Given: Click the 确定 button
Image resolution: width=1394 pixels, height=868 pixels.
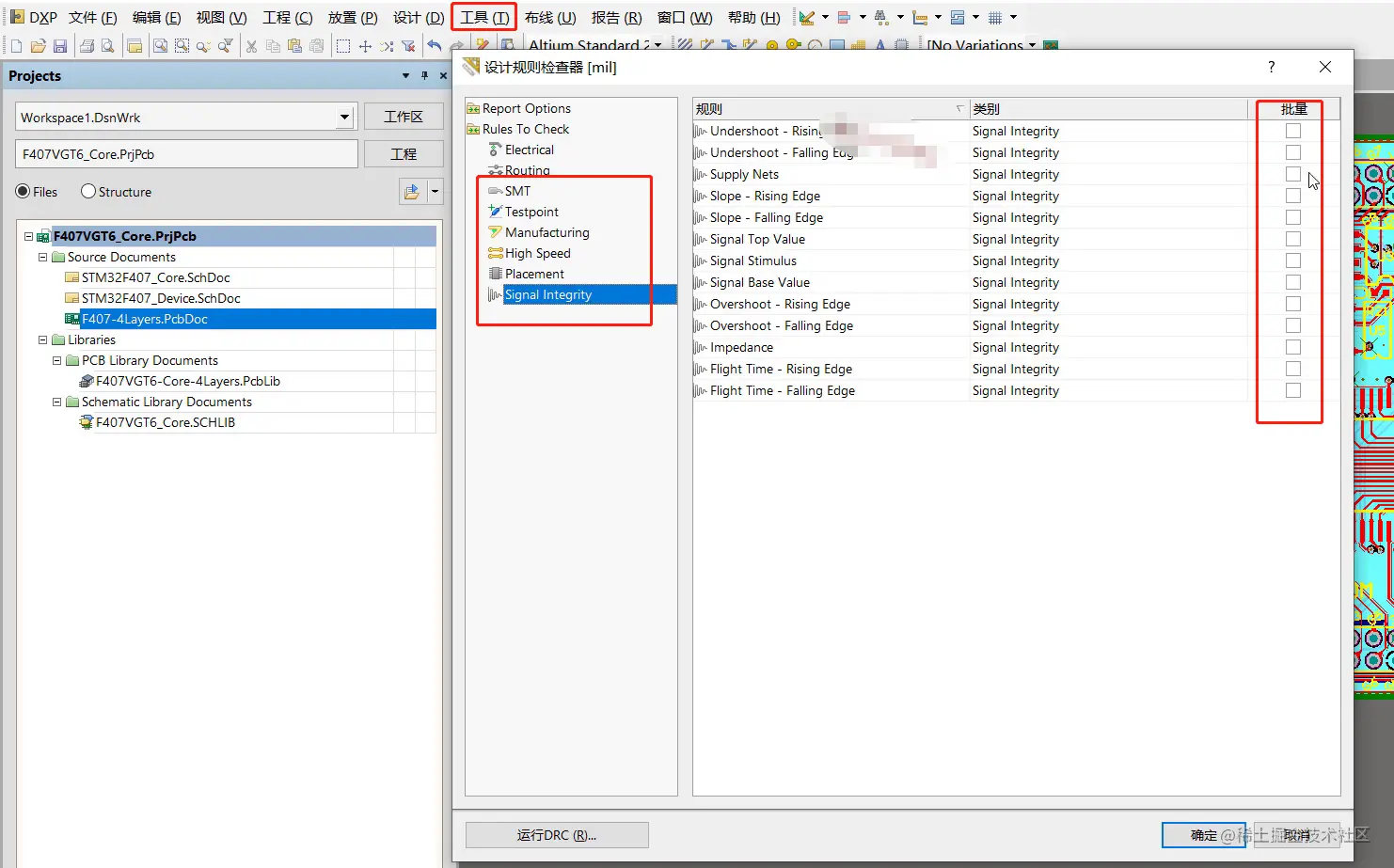Looking at the screenshot, I should pyautogui.click(x=1204, y=835).
